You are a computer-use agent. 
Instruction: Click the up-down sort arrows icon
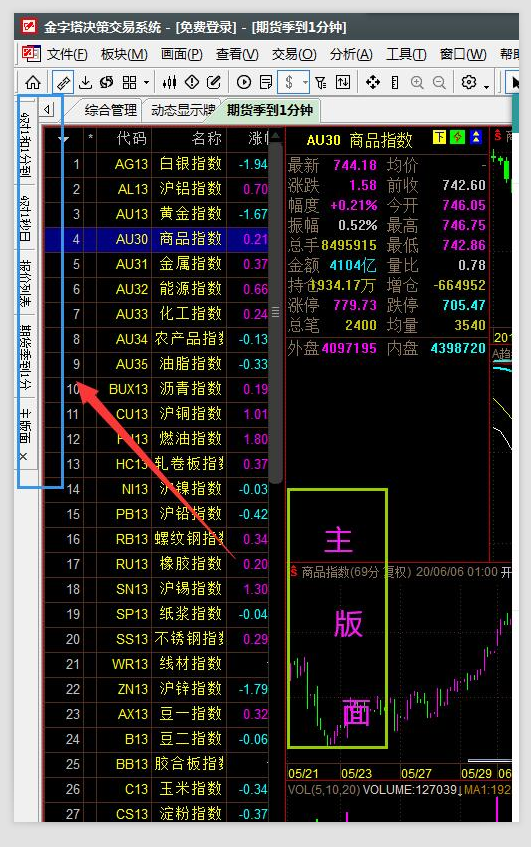coord(343,83)
